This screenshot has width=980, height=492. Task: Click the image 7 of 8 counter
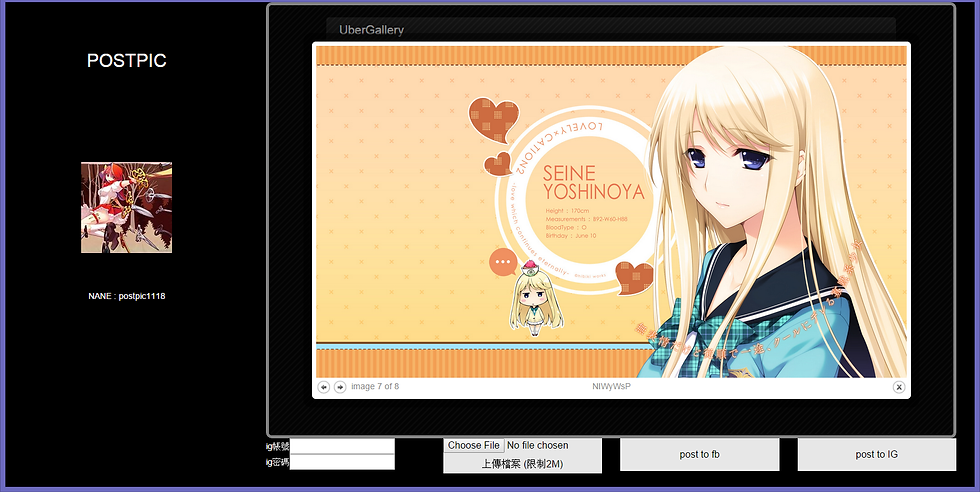[375, 386]
